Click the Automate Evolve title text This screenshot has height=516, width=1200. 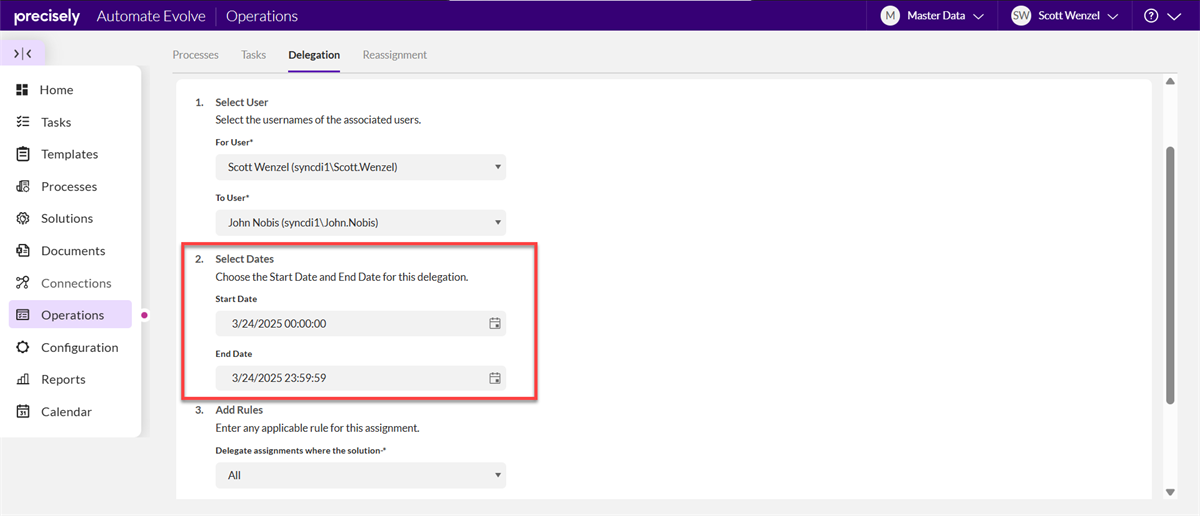[149, 16]
